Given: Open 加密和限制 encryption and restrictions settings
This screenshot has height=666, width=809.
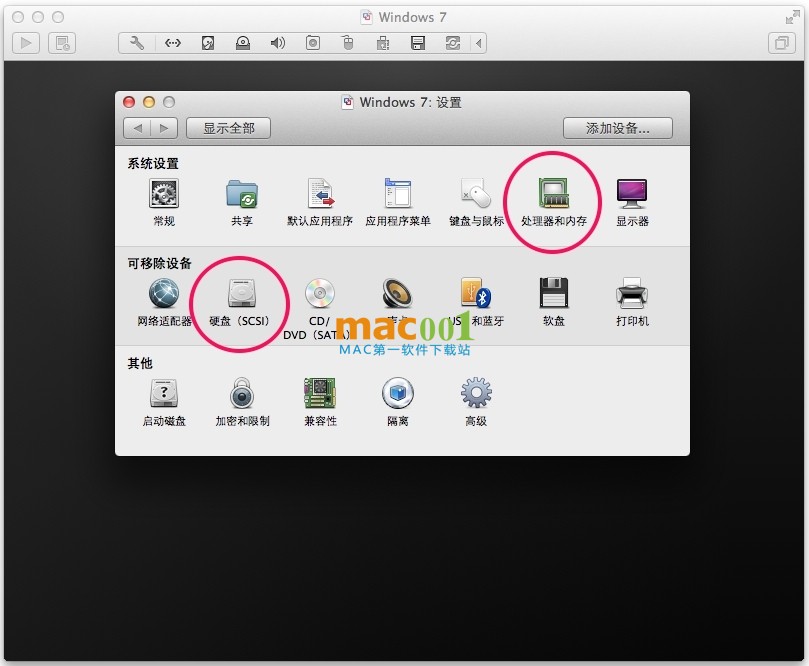Looking at the screenshot, I should pyautogui.click(x=242, y=402).
